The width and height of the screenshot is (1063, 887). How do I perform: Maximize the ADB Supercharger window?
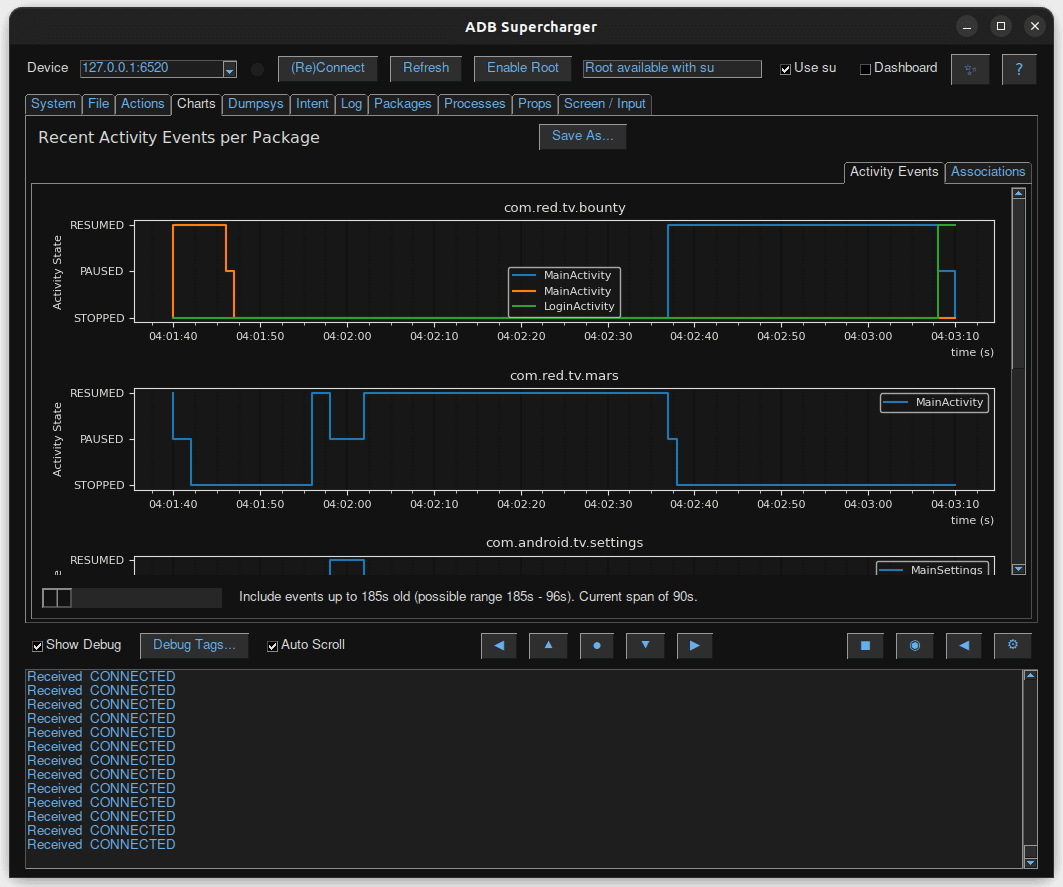(x=1001, y=26)
